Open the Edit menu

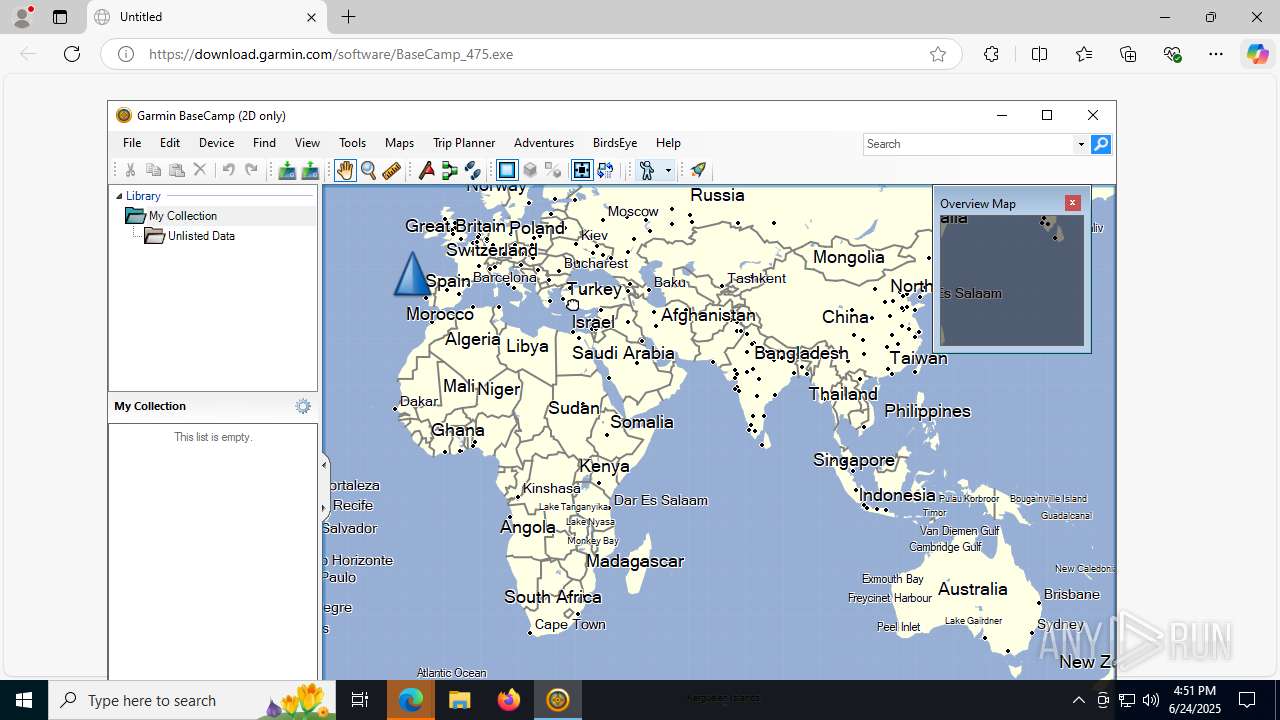(x=170, y=143)
